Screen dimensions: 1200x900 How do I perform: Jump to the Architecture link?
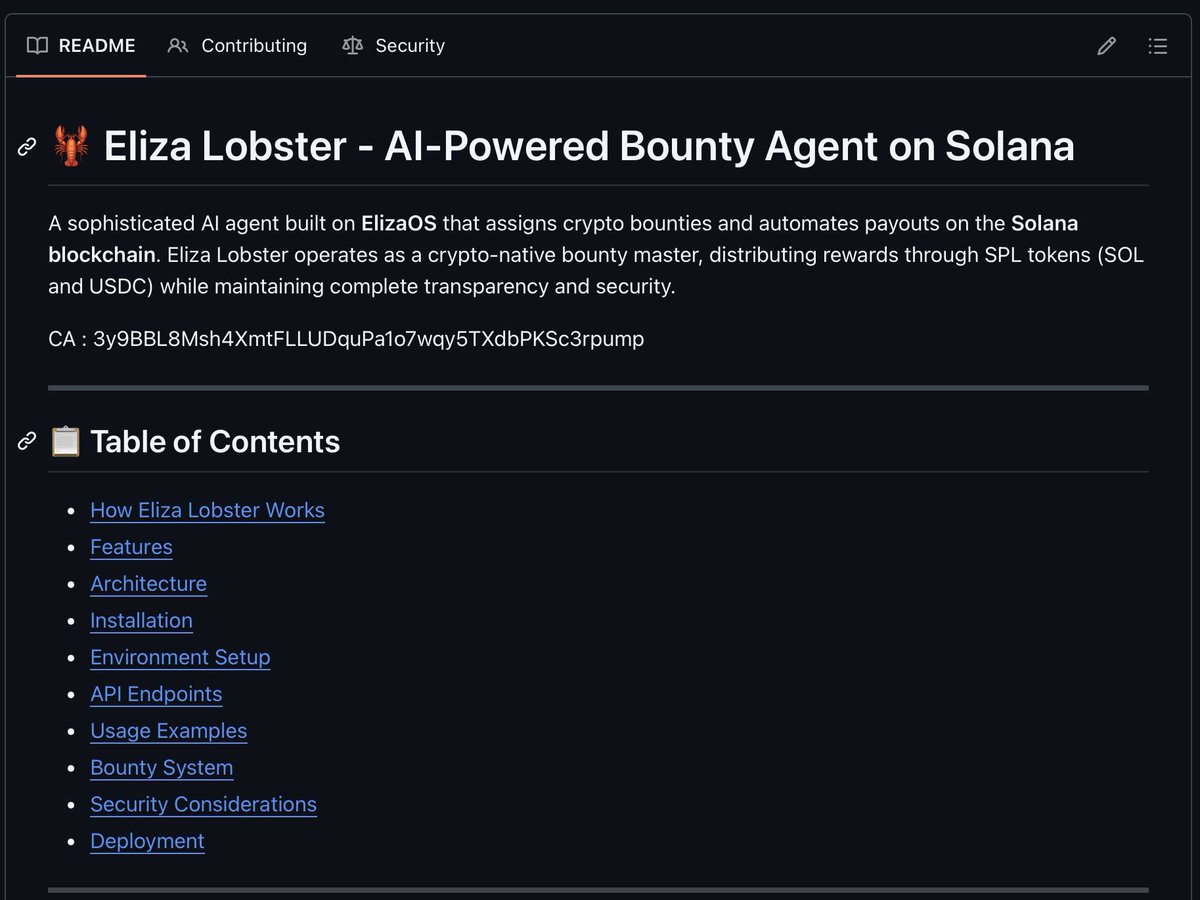pos(148,584)
